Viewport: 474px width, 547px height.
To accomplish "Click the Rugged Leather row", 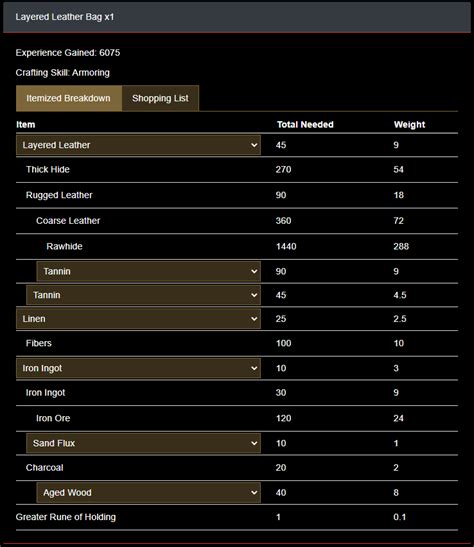I will point(237,195).
